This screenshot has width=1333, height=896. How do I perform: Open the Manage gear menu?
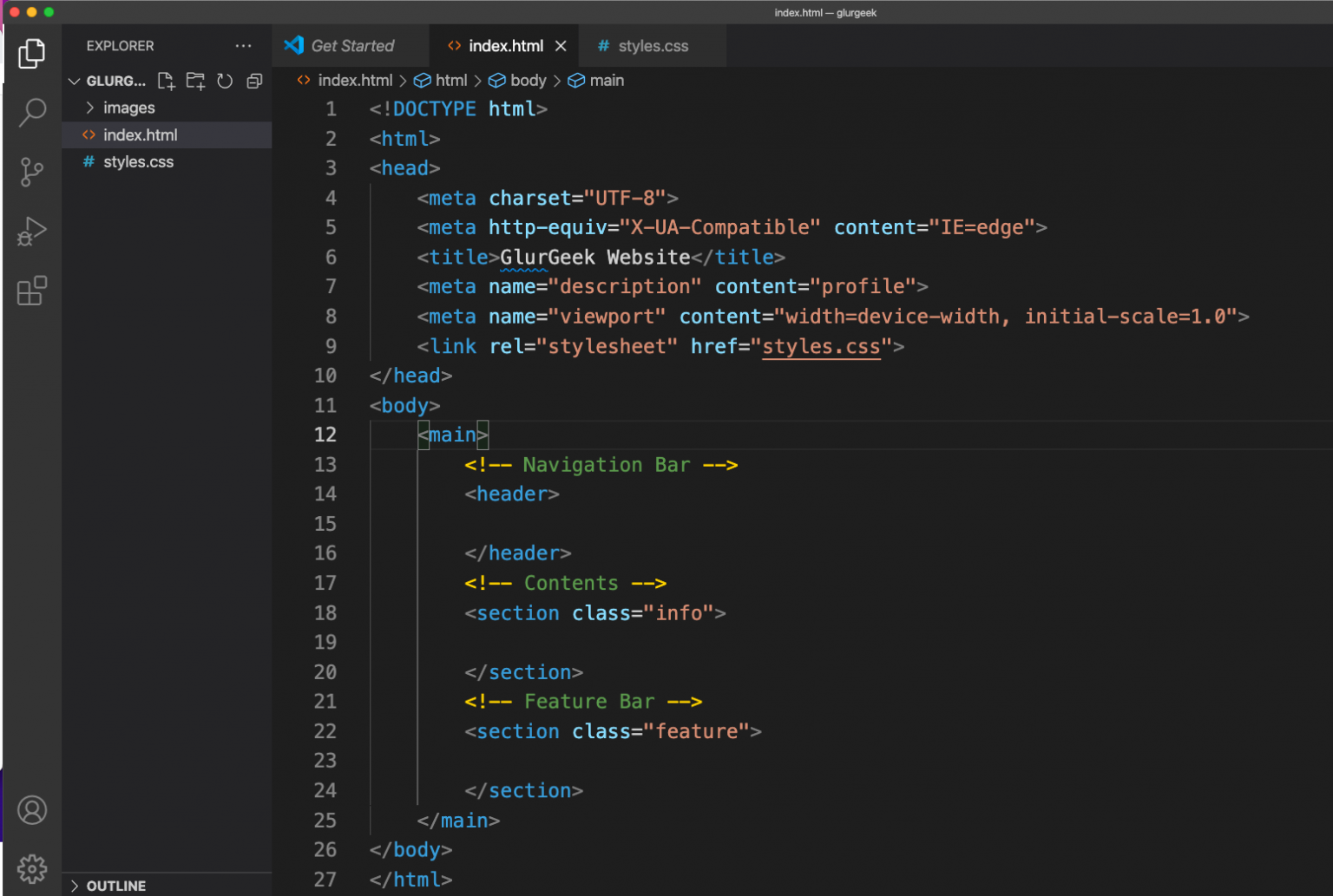[32, 868]
